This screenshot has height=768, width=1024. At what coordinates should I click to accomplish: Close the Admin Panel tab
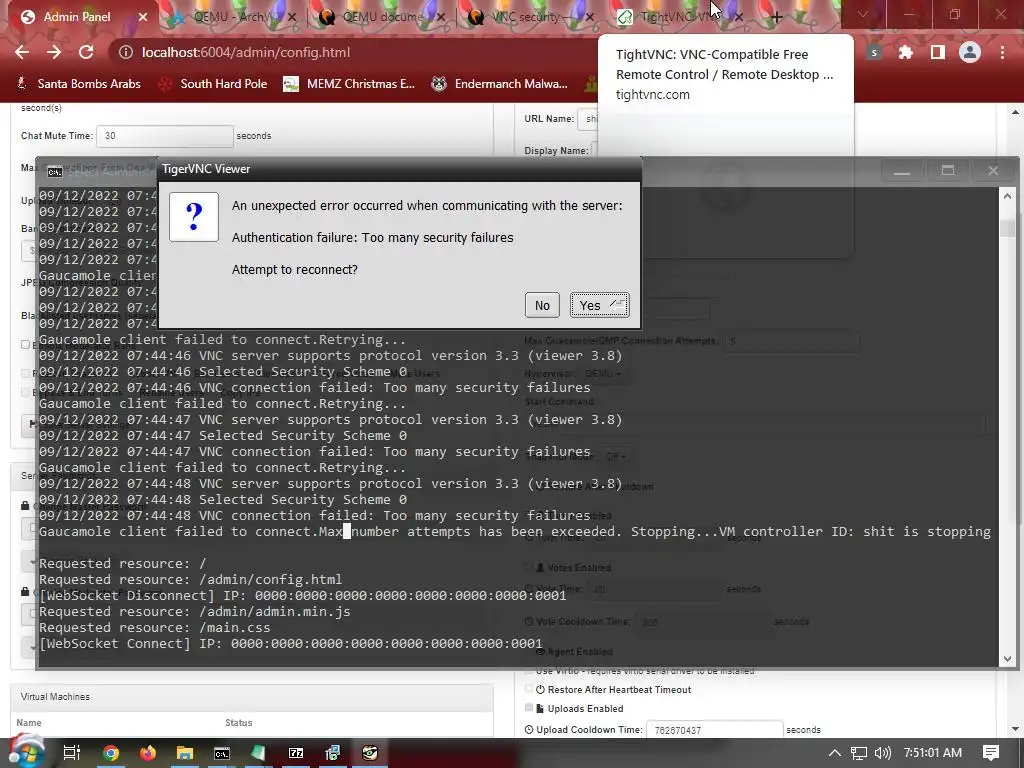pos(143,17)
